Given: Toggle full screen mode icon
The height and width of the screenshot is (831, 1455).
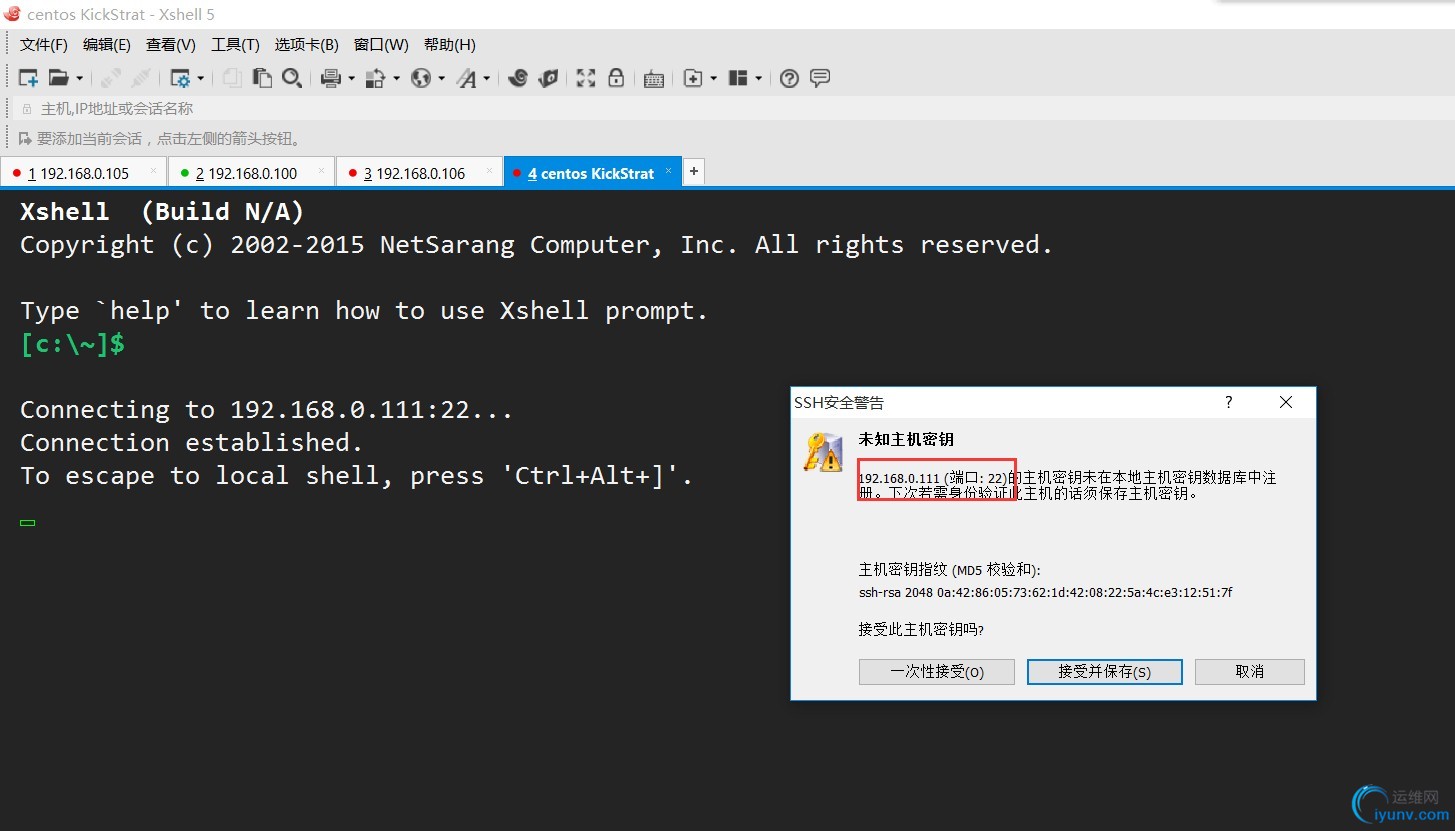Looking at the screenshot, I should pyautogui.click(x=586, y=78).
